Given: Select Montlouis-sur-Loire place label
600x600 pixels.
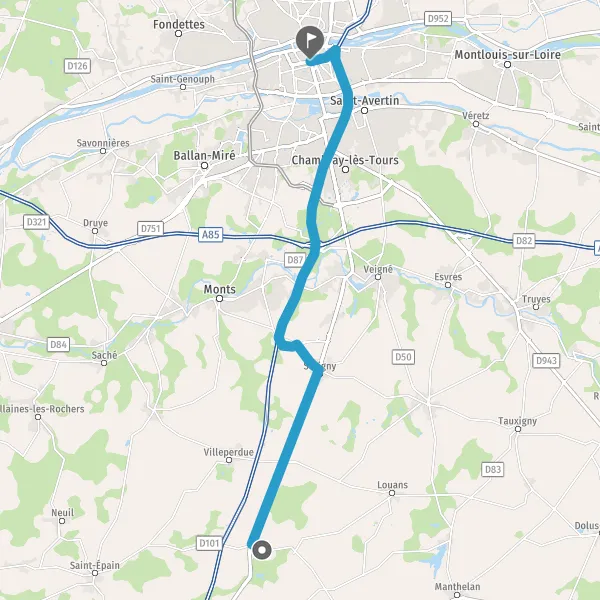Looking at the screenshot, I should point(507,55).
